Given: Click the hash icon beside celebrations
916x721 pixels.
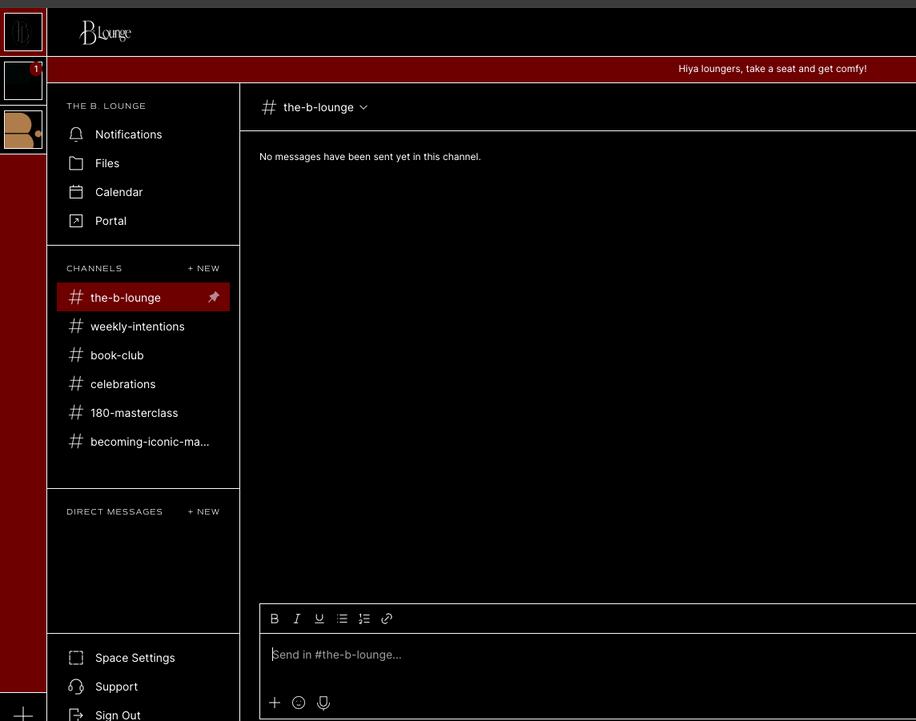Looking at the screenshot, I should pos(76,384).
